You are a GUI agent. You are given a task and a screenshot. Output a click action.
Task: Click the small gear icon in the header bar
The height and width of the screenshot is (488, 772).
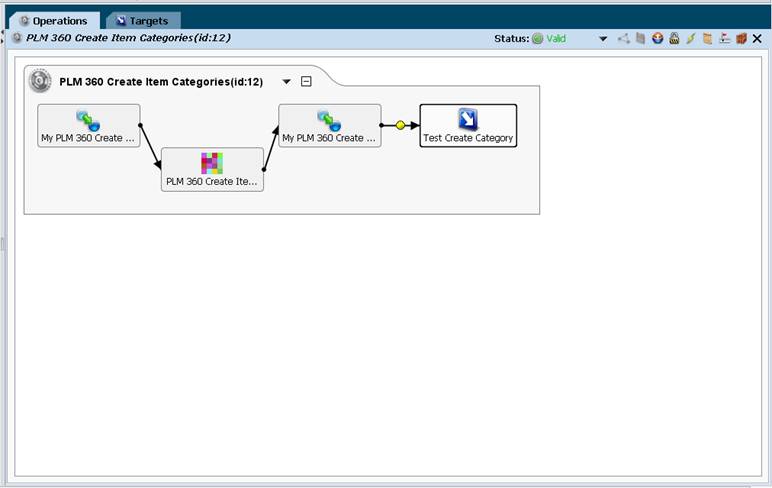tap(17, 37)
